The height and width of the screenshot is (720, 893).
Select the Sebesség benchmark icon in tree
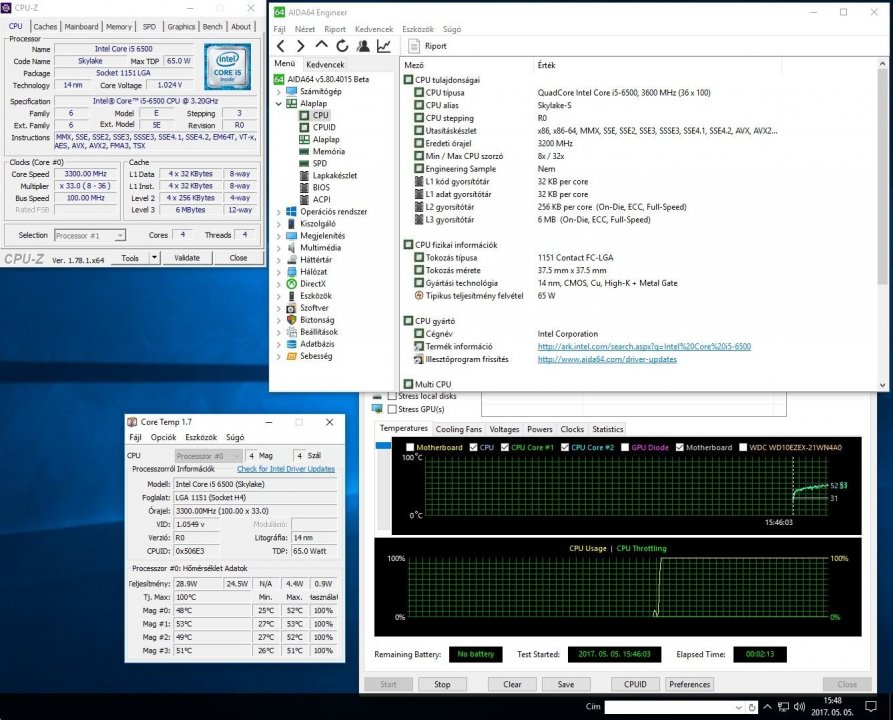292,356
